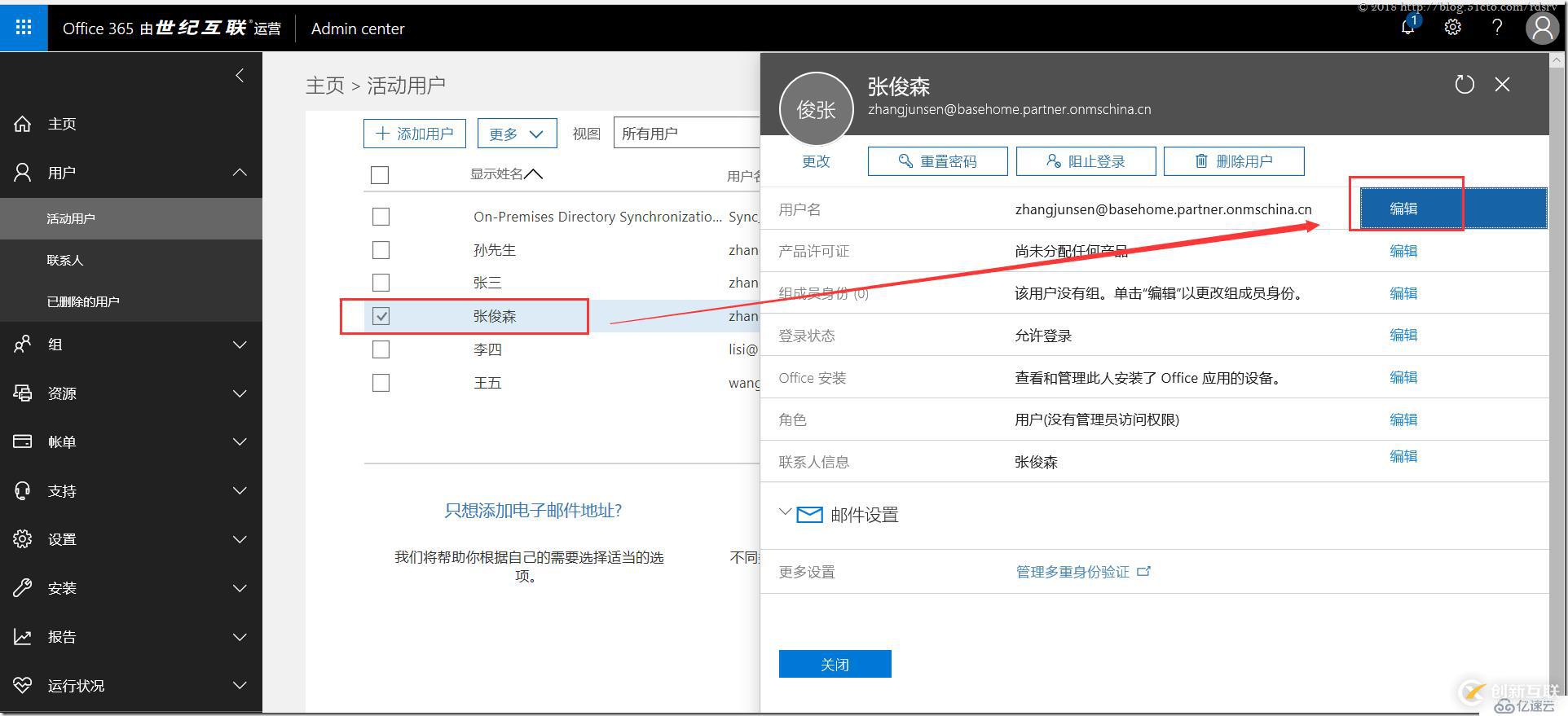Image resolution: width=1568 pixels, height=716 pixels.
Task: Open the help question mark icon
Action: (x=1497, y=27)
